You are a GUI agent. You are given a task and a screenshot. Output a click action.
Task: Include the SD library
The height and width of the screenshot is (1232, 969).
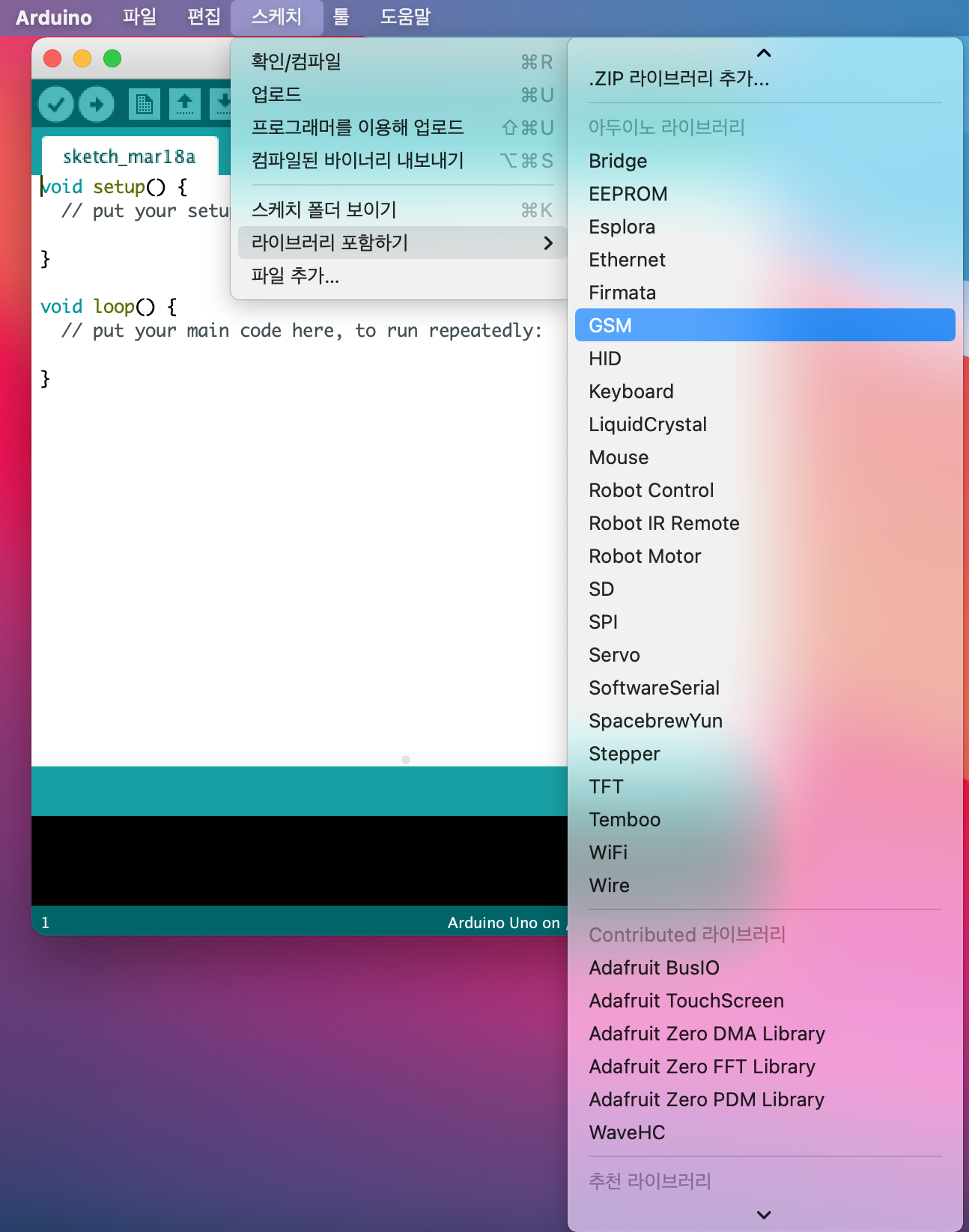(x=765, y=589)
